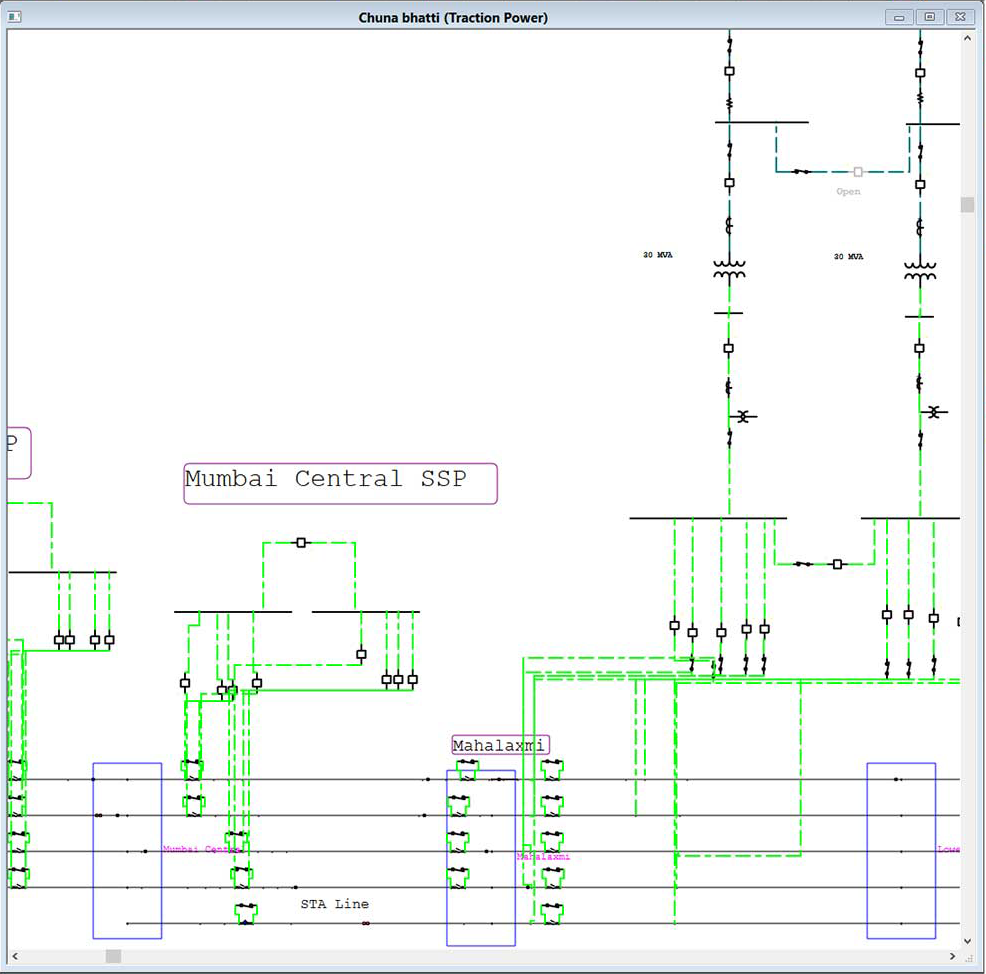Select circuit breaker directly below left transformer
The height and width of the screenshot is (974, 986).
[x=728, y=348]
